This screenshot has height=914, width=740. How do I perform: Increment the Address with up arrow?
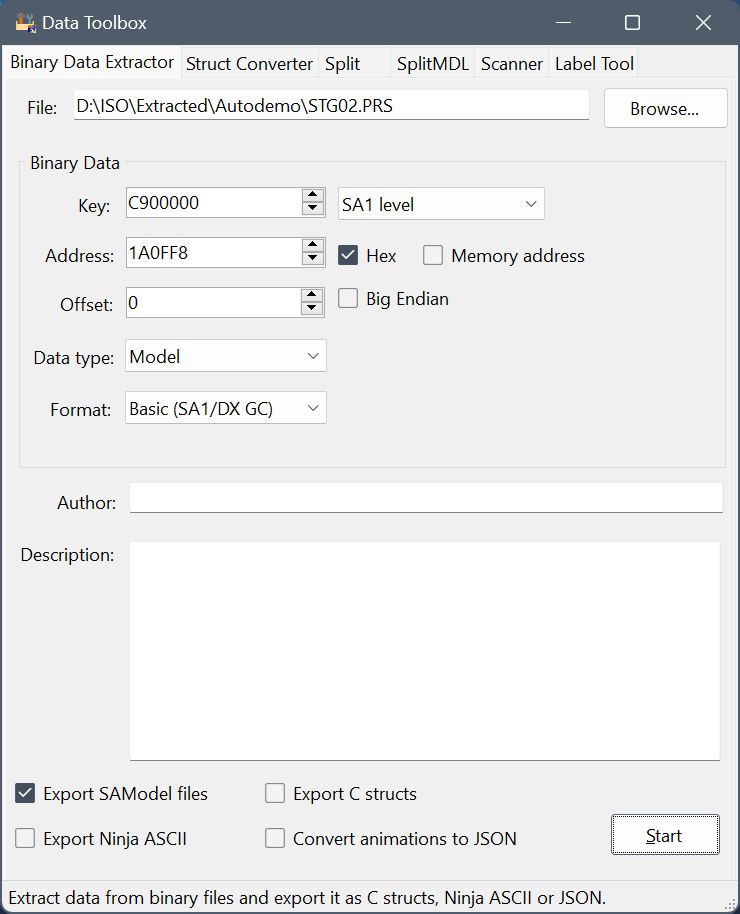tap(313, 245)
